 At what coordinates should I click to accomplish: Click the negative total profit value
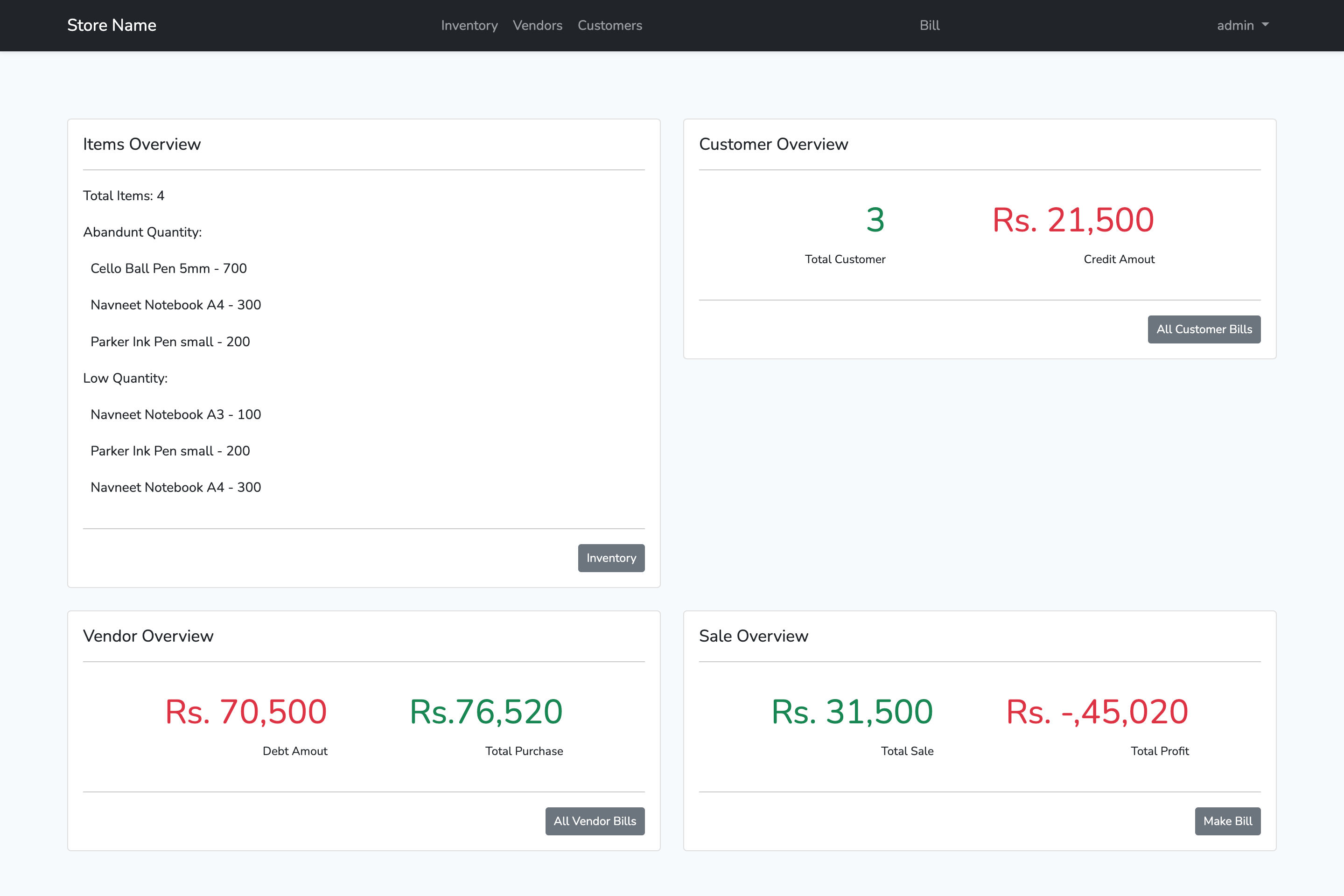pyautogui.click(x=1097, y=712)
